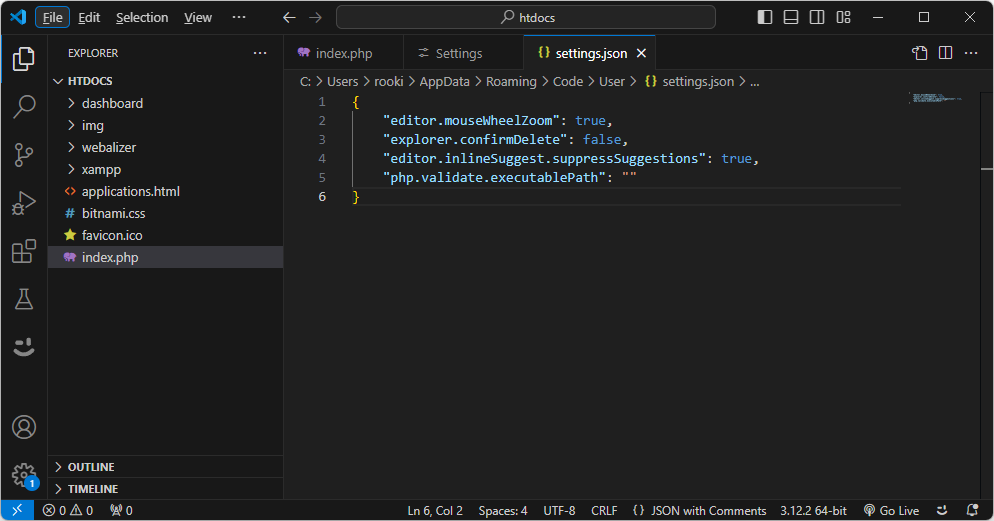
Task: Open the View menu
Action: point(198,18)
